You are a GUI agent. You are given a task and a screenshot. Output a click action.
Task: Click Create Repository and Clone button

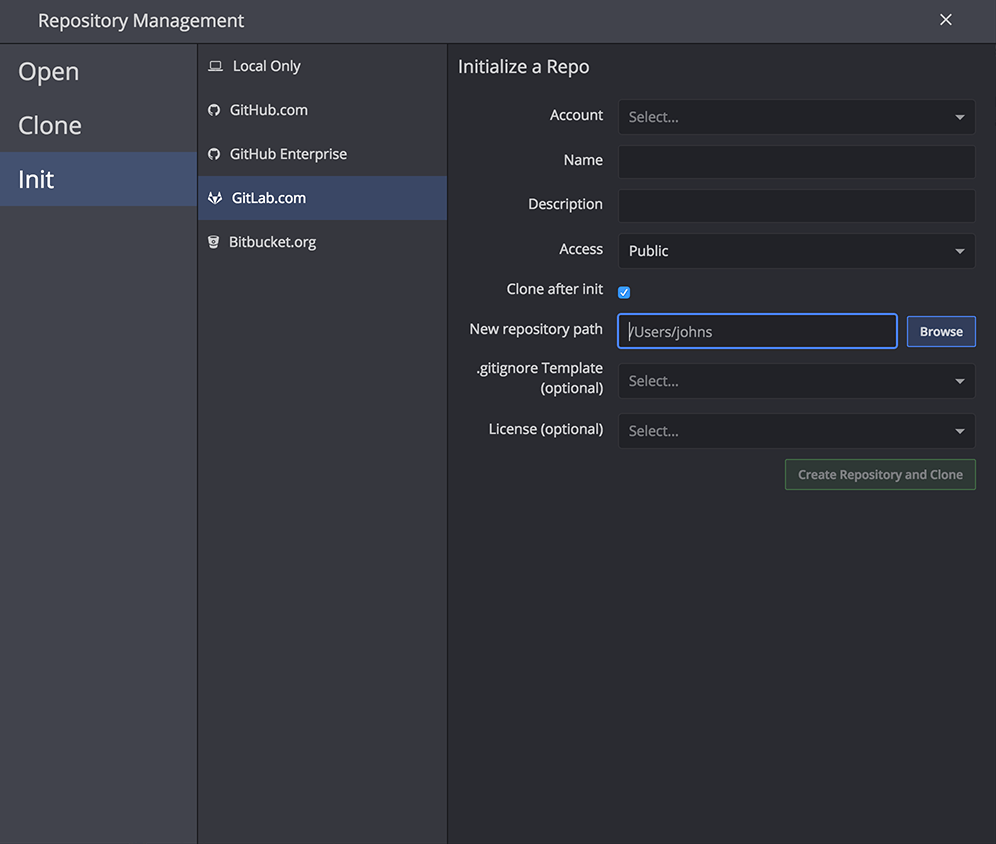coord(880,475)
